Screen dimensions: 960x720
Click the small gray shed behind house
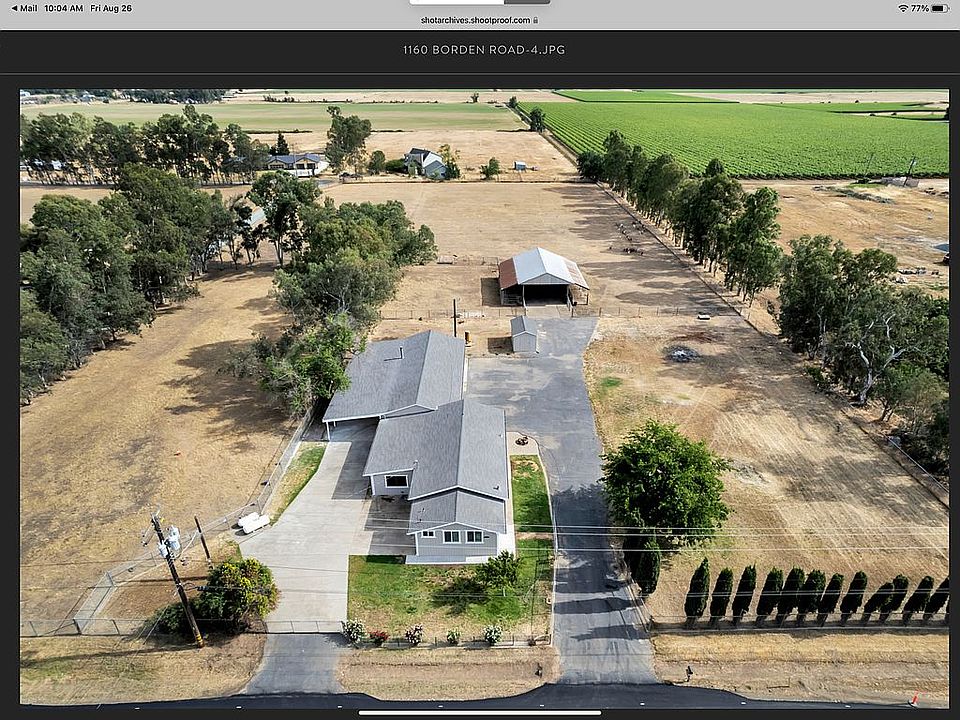(523, 334)
